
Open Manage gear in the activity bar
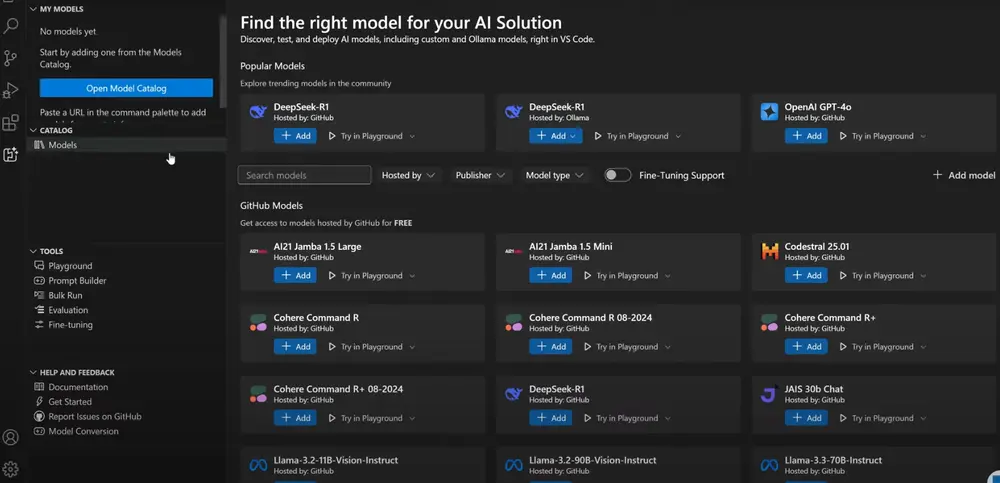tap(11, 470)
